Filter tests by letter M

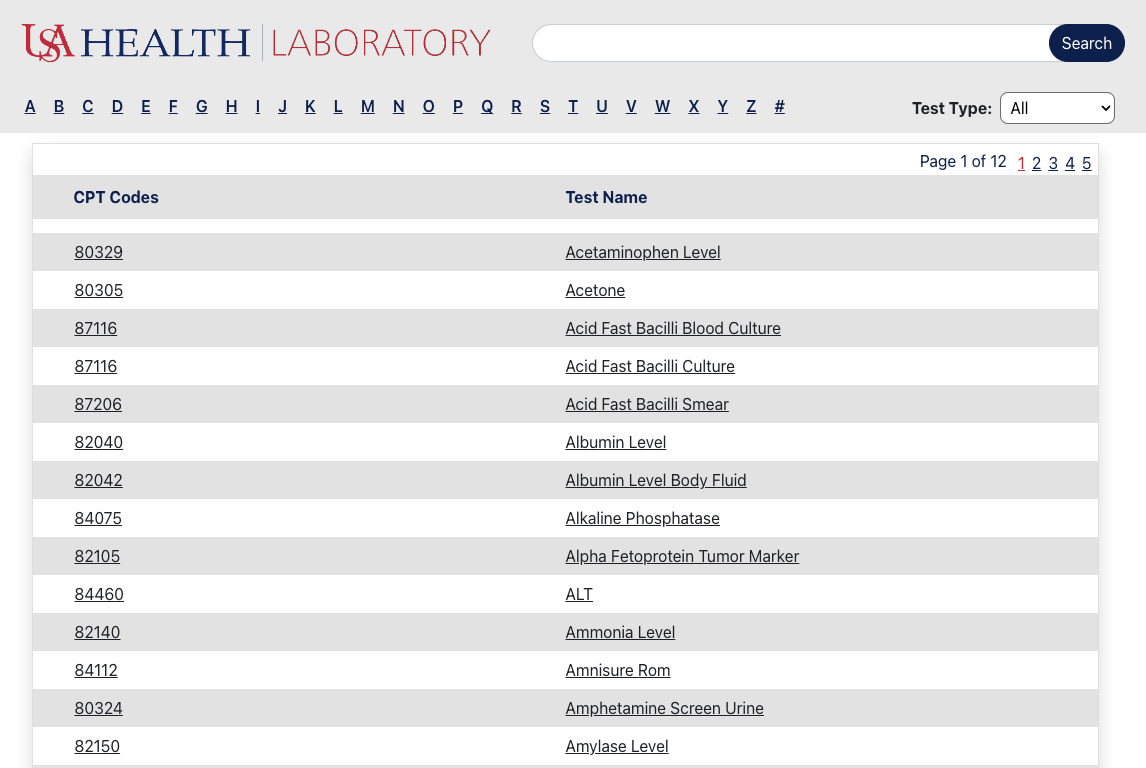coord(368,107)
